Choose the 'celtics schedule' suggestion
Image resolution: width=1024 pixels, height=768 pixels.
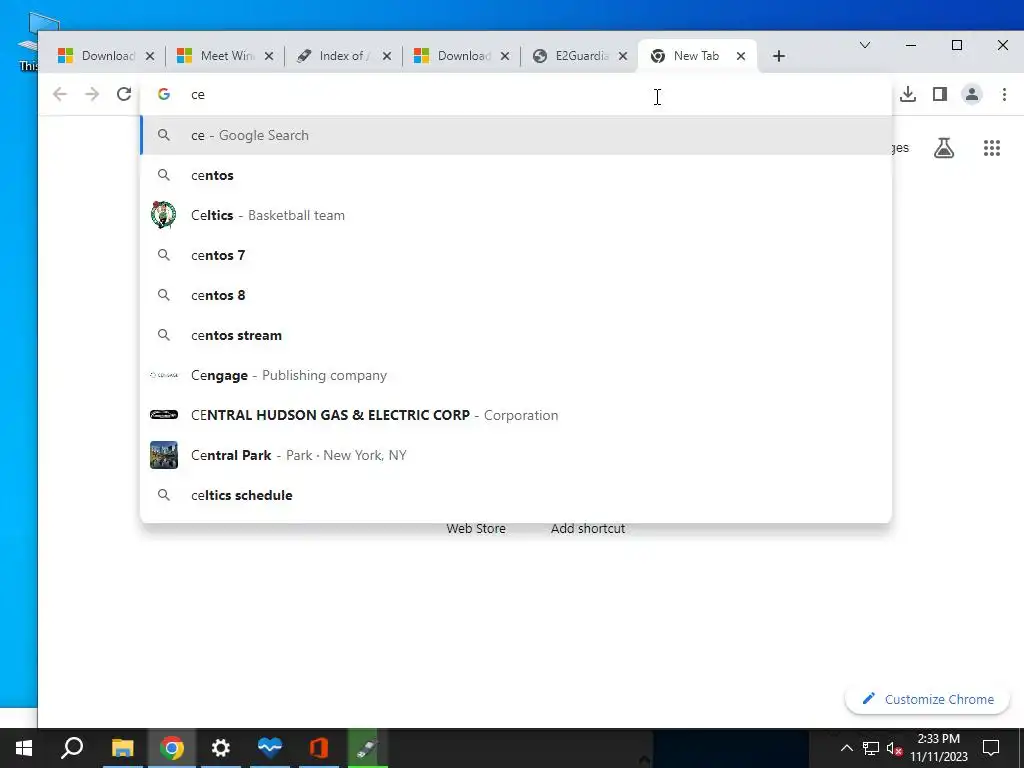point(516,495)
